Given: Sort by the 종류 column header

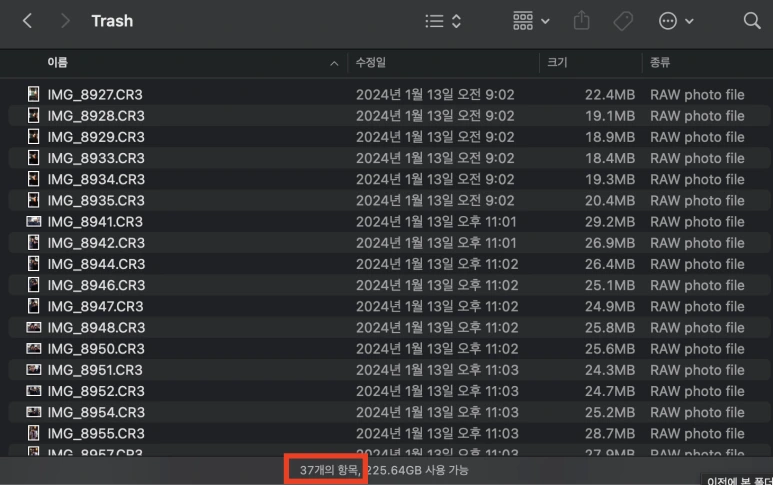Looking at the screenshot, I should pos(660,62).
